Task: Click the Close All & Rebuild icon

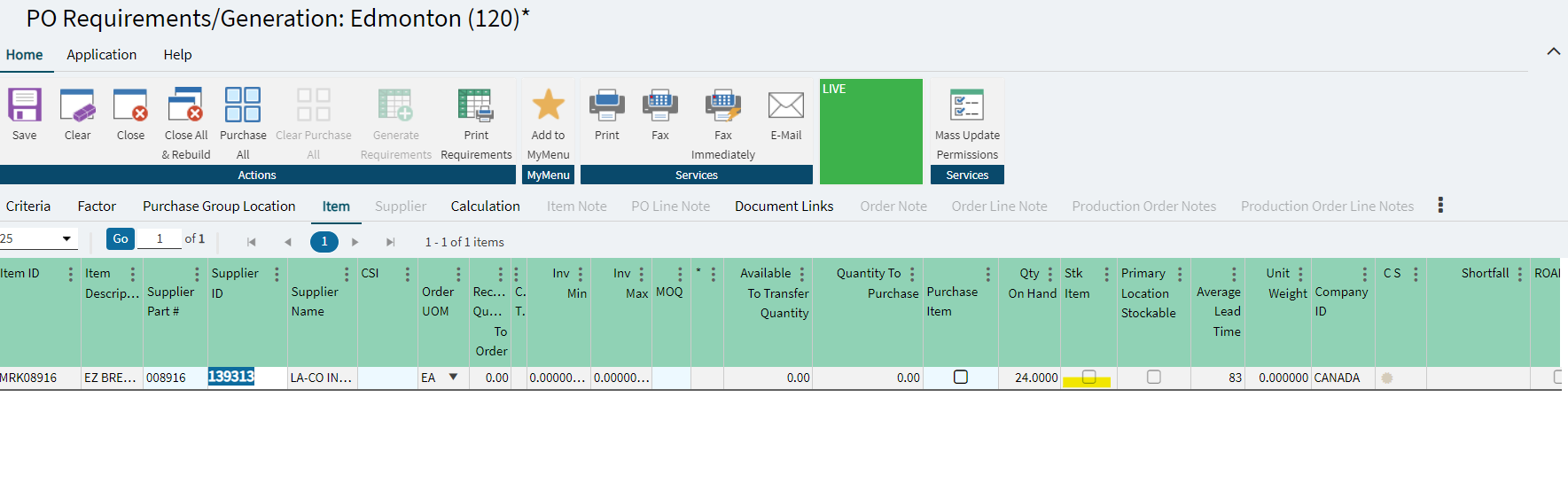Action: coord(186,105)
